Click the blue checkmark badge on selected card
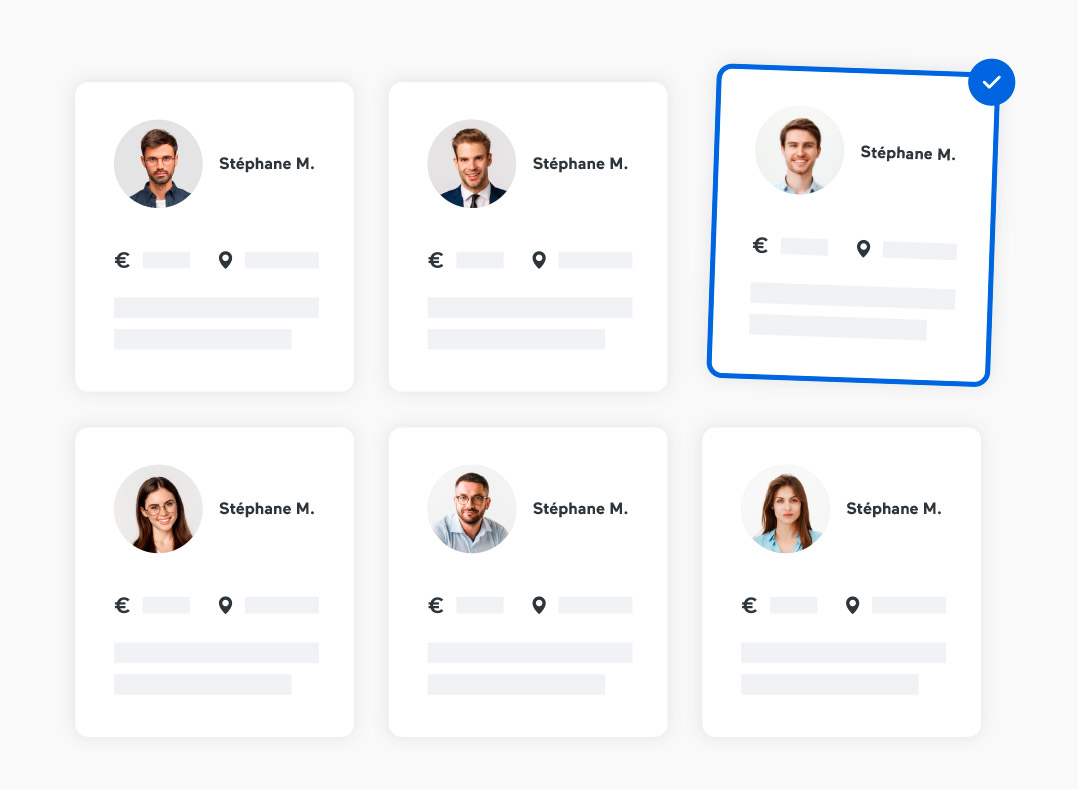This screenshot has height=789, width=1078. 991,82
